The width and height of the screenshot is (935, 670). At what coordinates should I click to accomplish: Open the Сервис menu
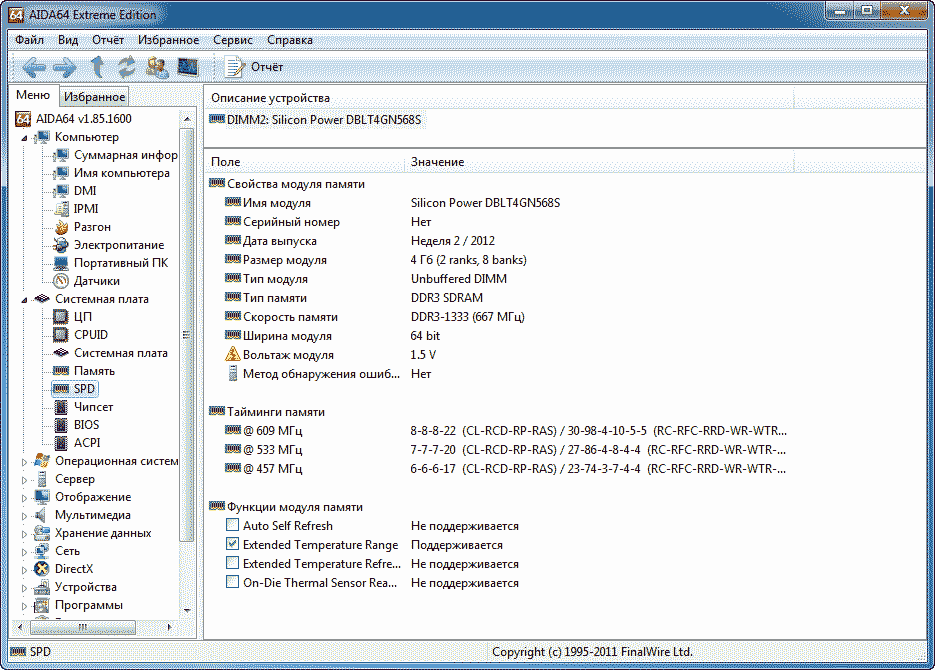pyautogui.click(x=233, y=40)
